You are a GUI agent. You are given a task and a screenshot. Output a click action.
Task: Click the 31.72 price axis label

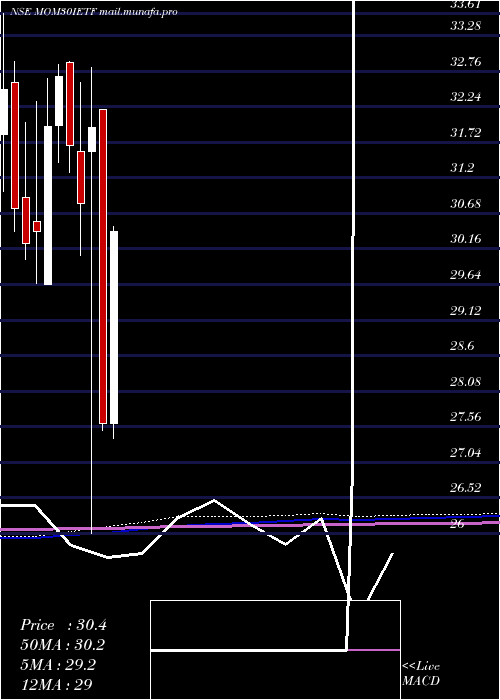pyautogui.click(x=465, y=133)
